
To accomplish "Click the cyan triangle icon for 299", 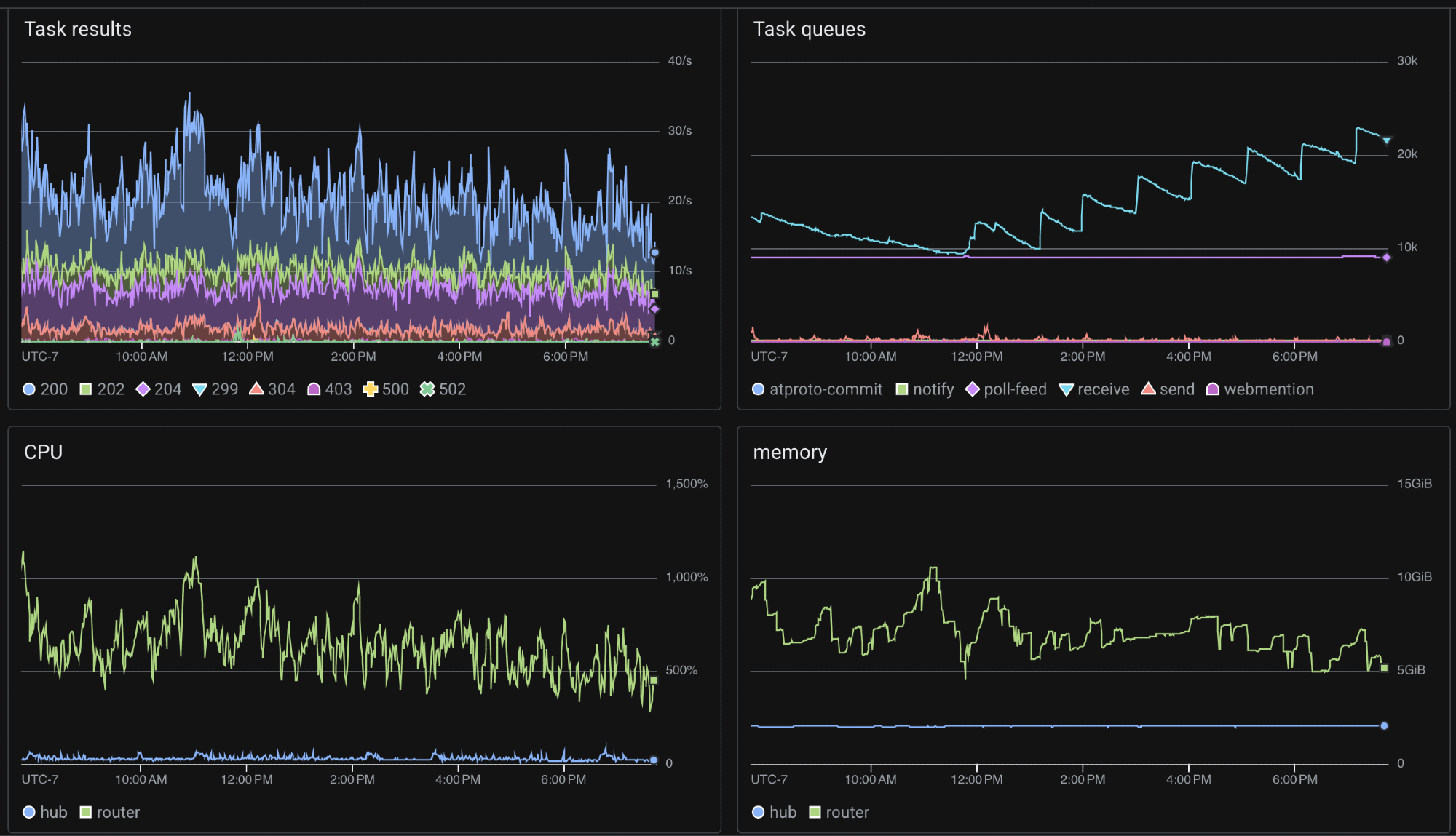I will (x=199, y=390).
